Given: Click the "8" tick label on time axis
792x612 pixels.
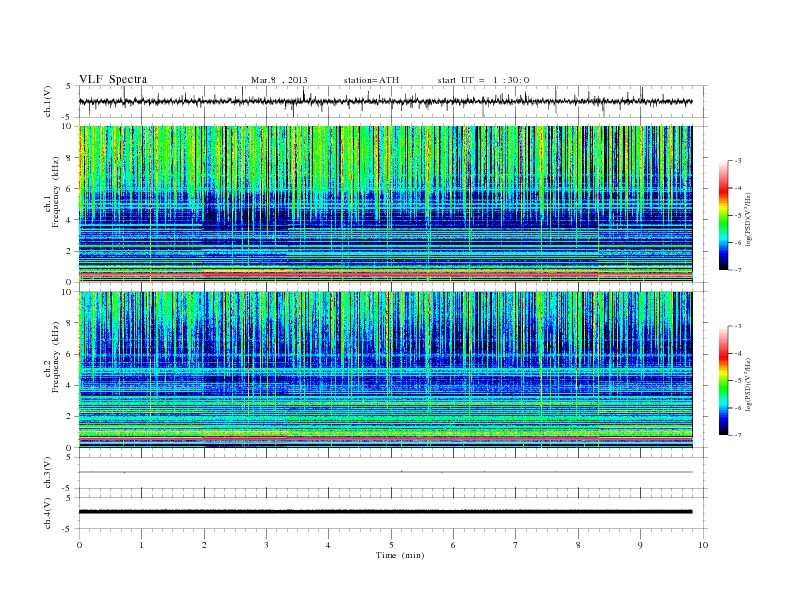Looking at the screenshot, I should [x=578, y=545].
